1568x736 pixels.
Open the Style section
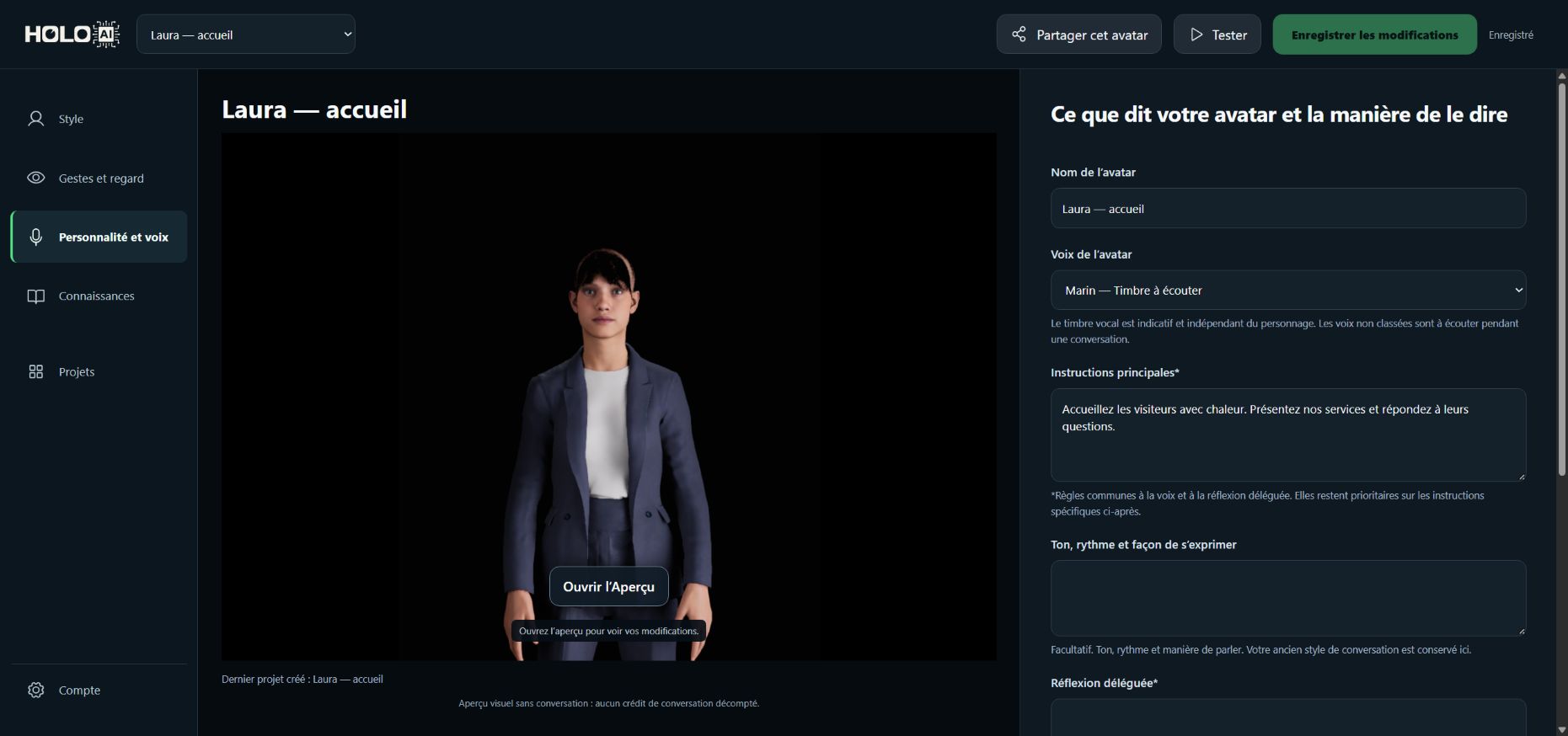click(x=99, y=119)
